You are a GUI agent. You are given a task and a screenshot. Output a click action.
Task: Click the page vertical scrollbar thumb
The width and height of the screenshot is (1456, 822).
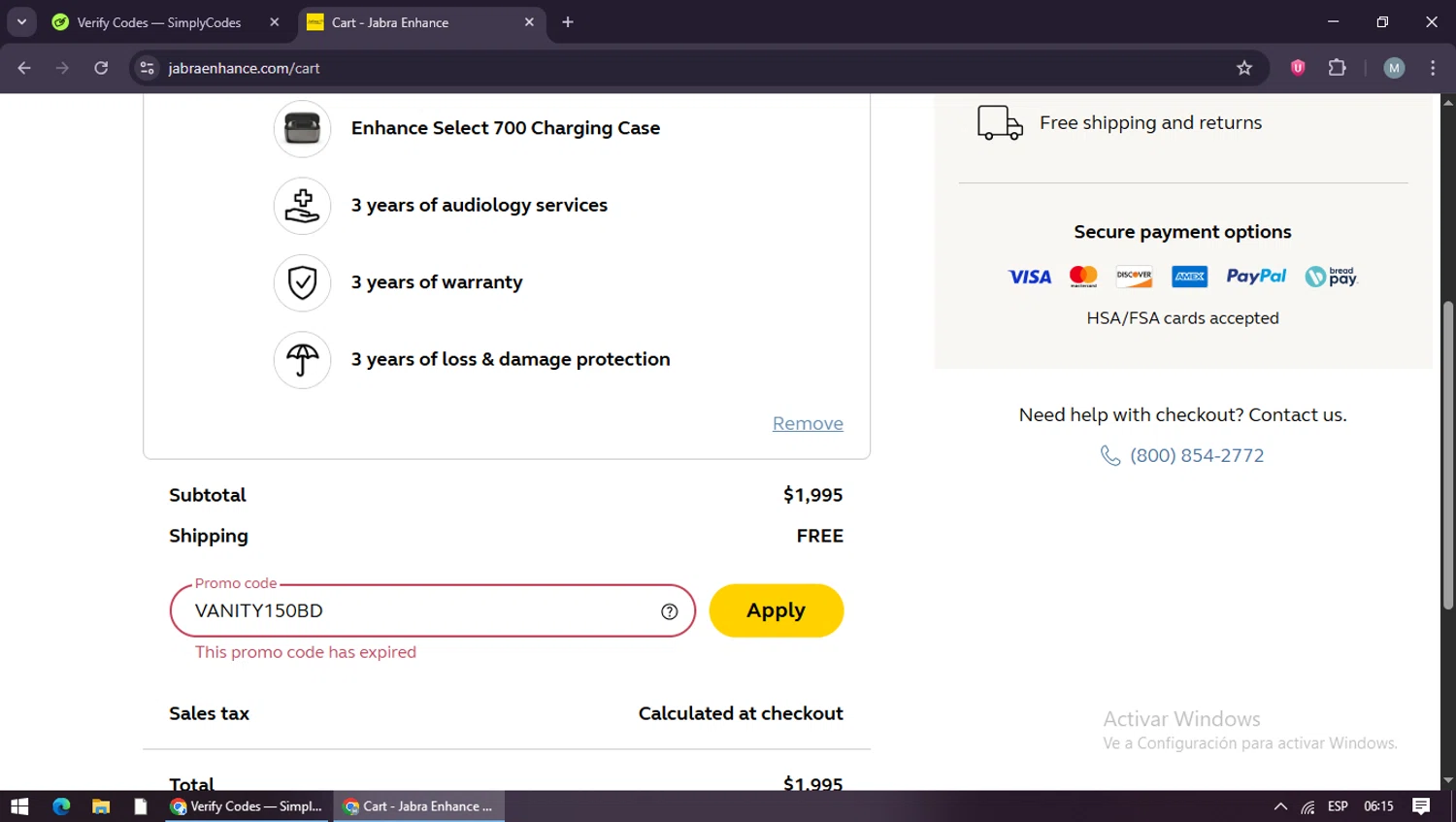coord(1448,455)
